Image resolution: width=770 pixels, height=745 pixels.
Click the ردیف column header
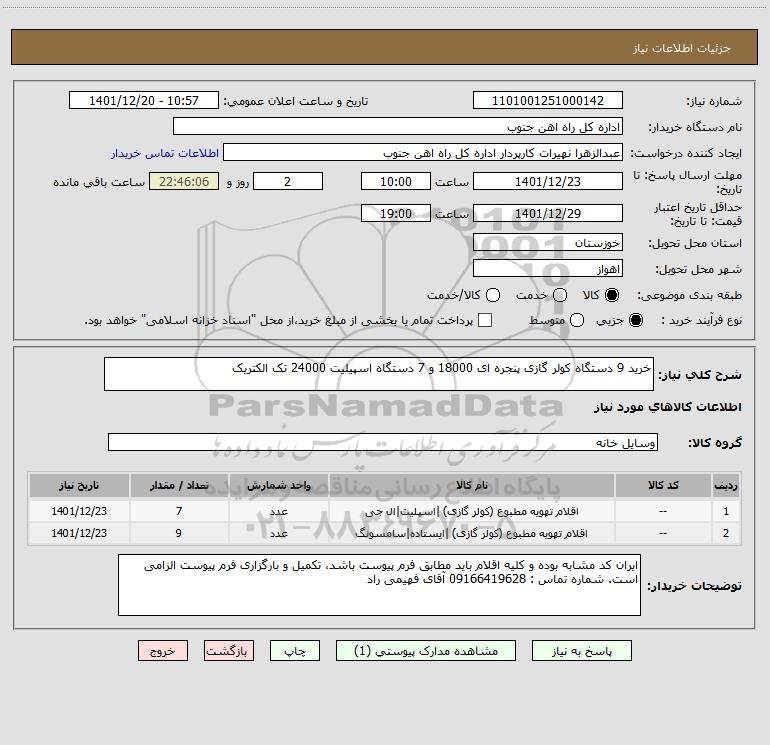point(726,486)
